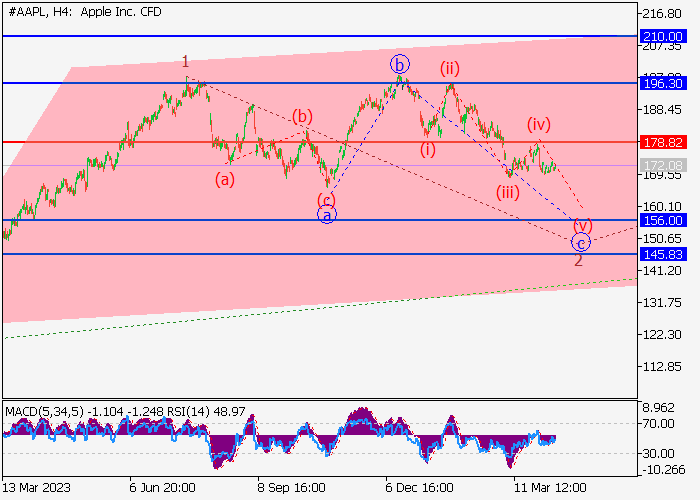Click the 131.75 price axis value
The width and height of the screenshot is (700, 500).
662,303
